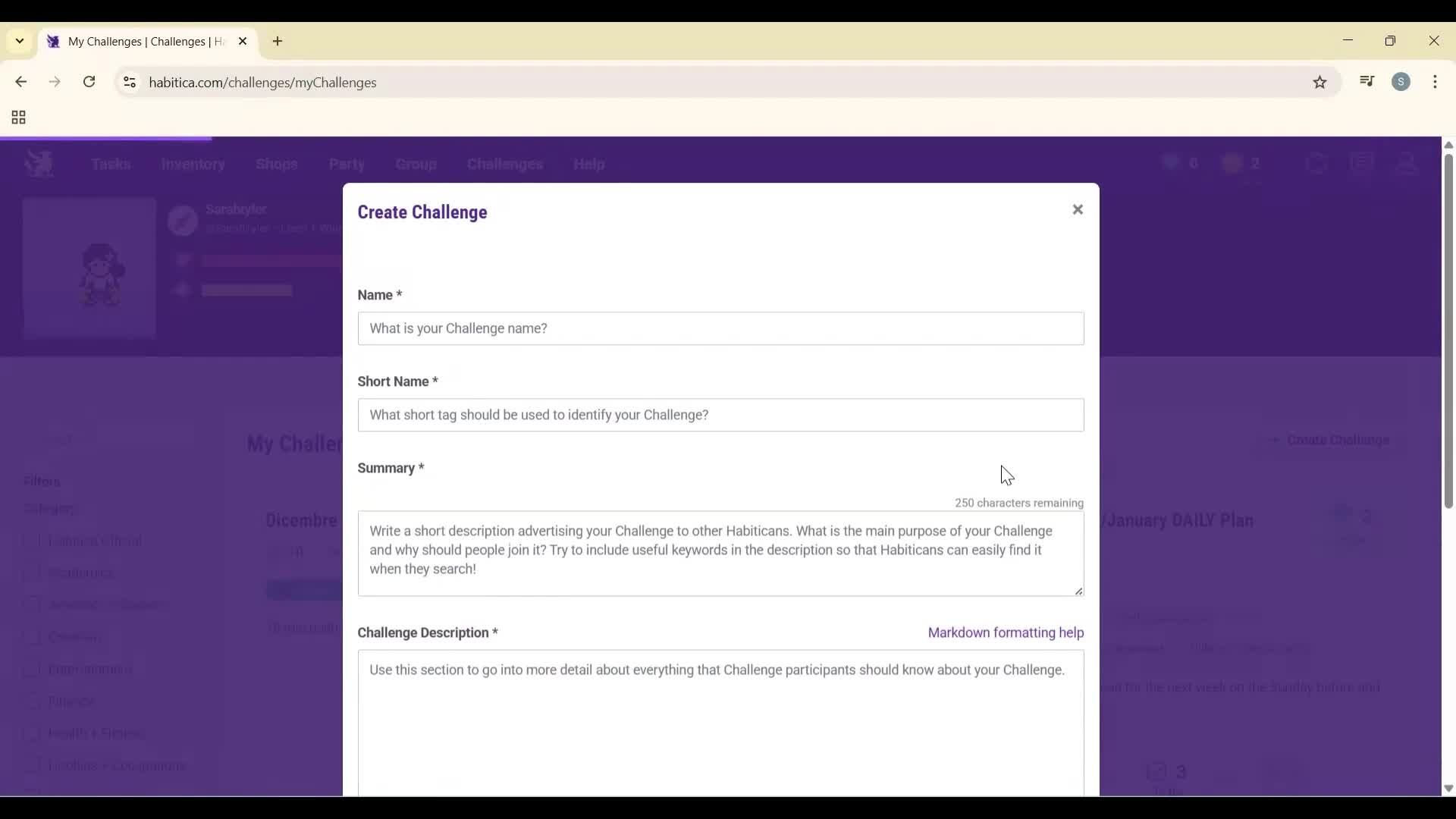
Task: Open the Habitica home gryphon logo
Action: click(x=39, y=163)
